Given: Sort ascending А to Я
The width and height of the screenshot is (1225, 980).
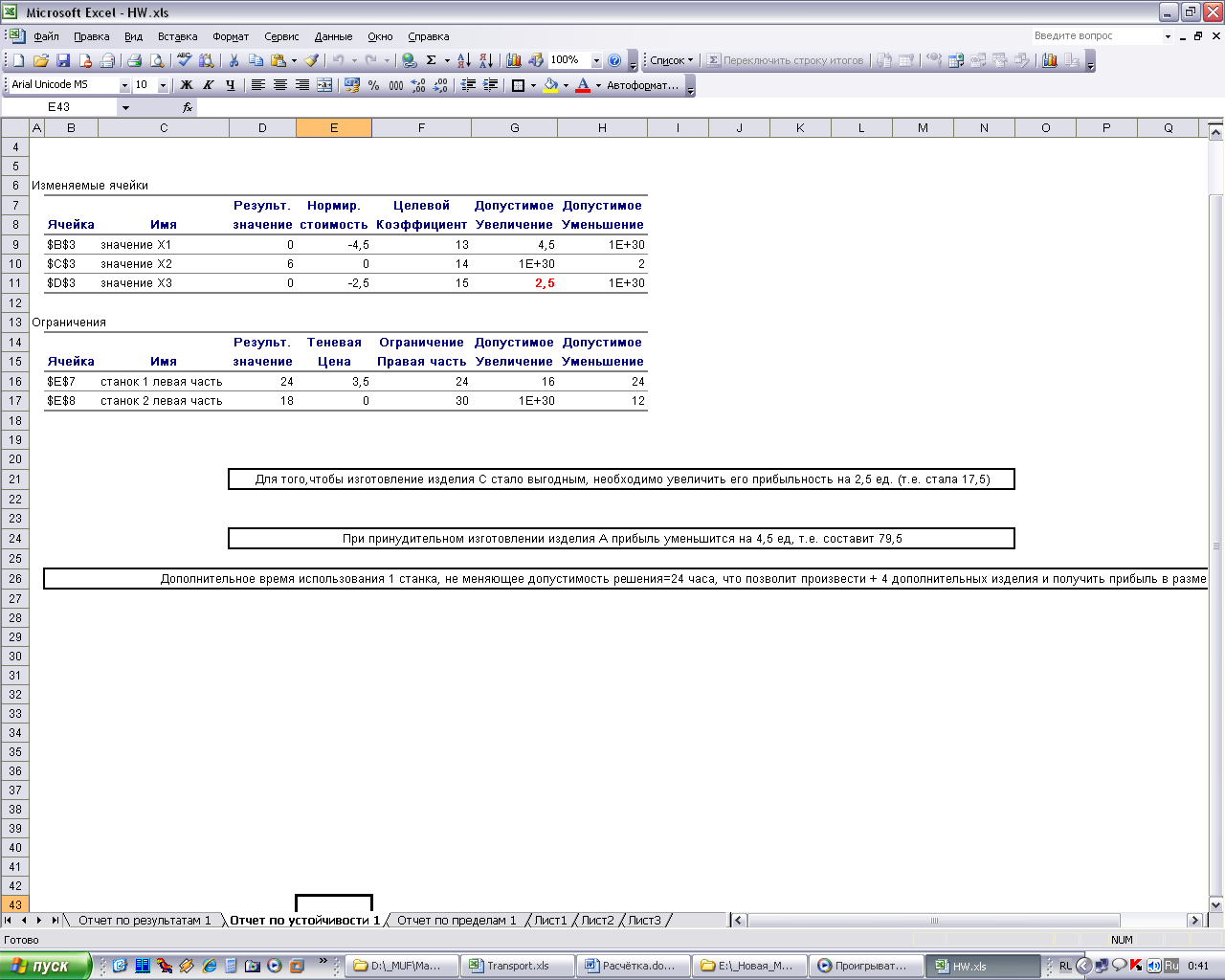Looking at the screenshot, I should click(464, 60).
